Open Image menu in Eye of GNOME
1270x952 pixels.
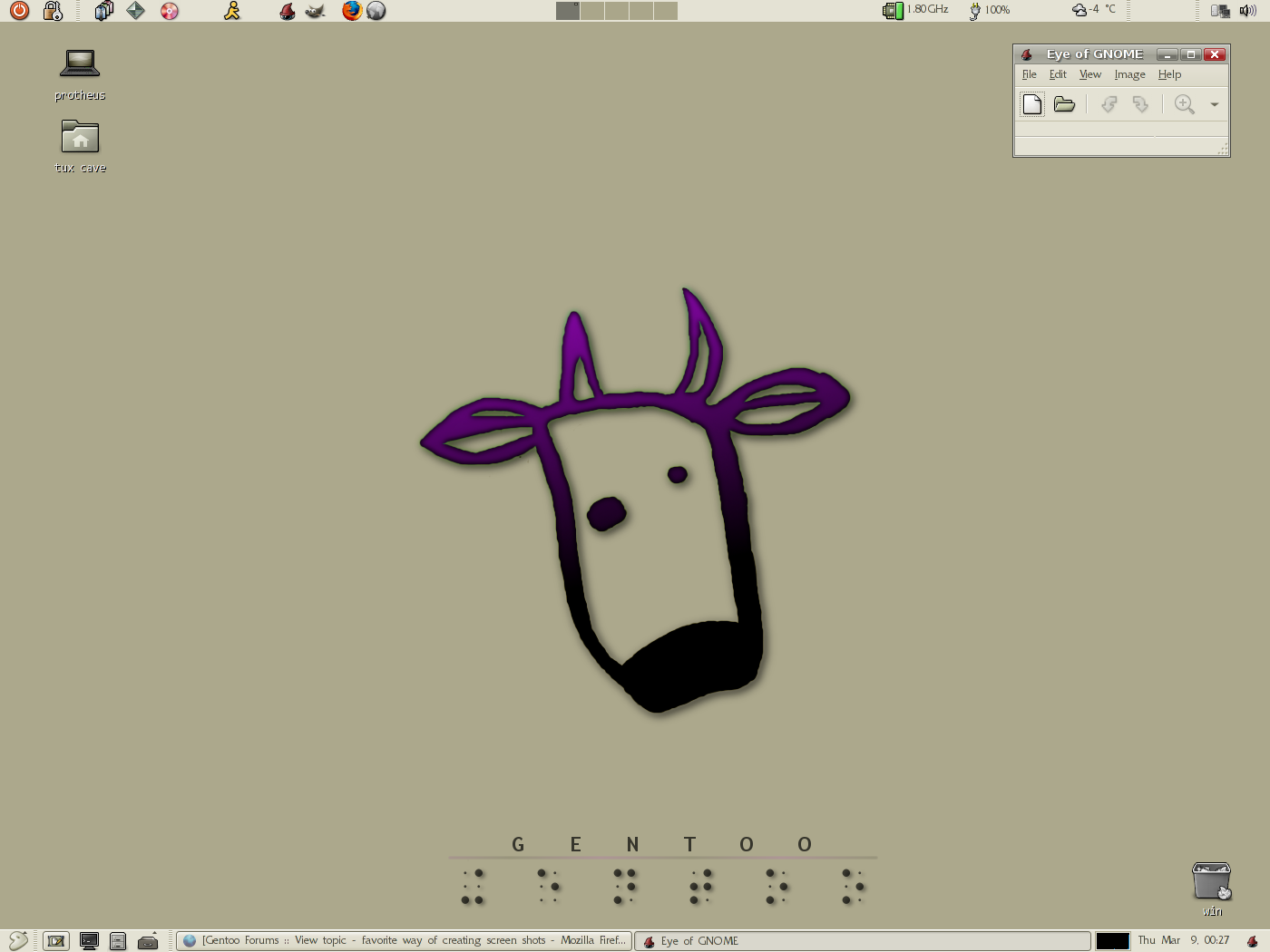(x=1130, y=74)
